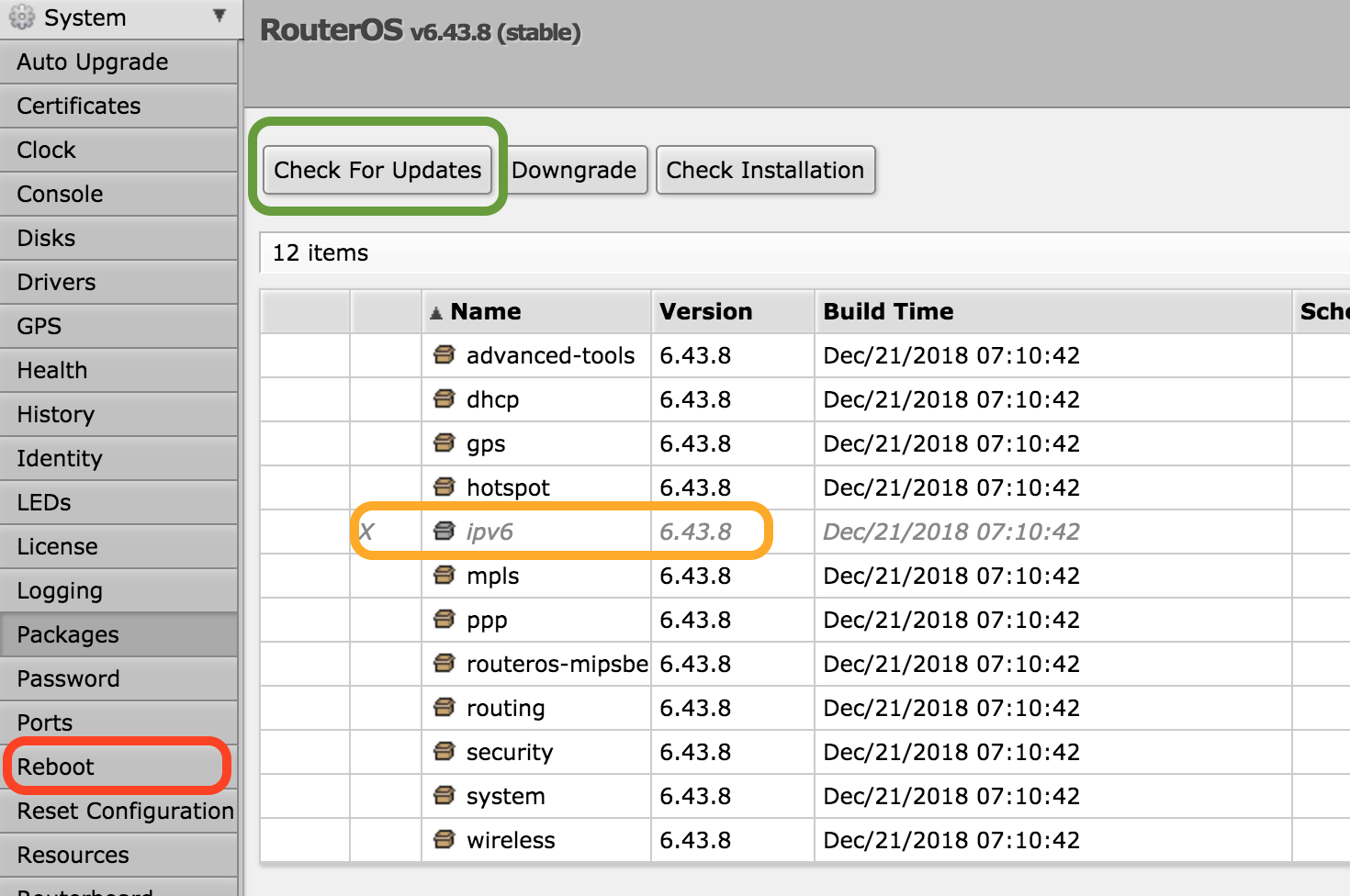
Task: Click the system package icon
Action: pyautogui.click(x=444, y=795)
